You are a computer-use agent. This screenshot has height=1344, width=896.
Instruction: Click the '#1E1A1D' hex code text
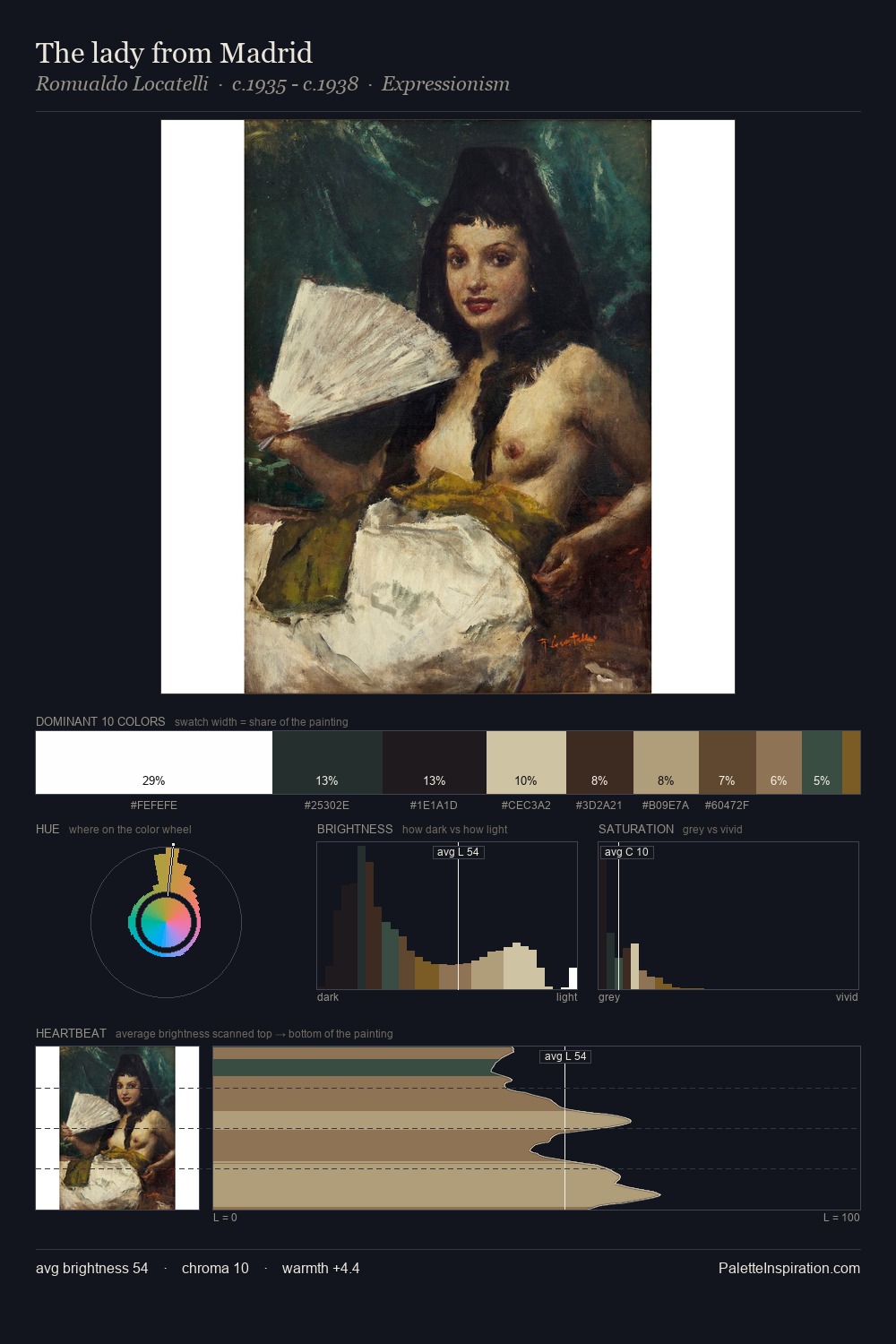434,806
